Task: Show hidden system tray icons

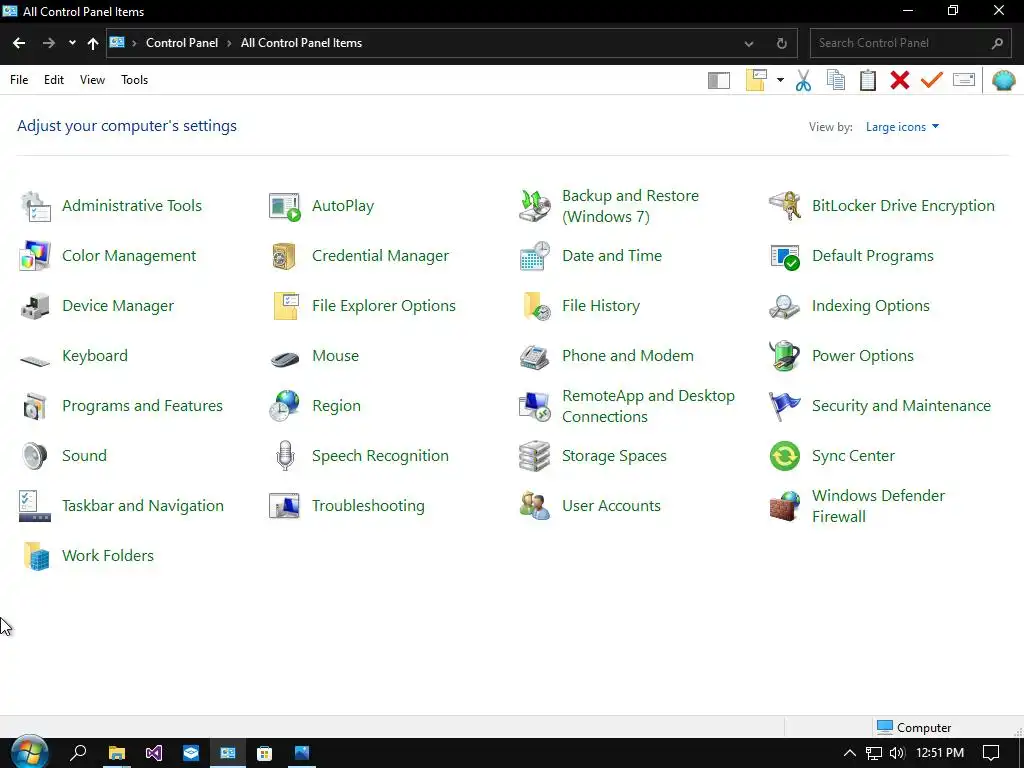Action: (850, 753)
